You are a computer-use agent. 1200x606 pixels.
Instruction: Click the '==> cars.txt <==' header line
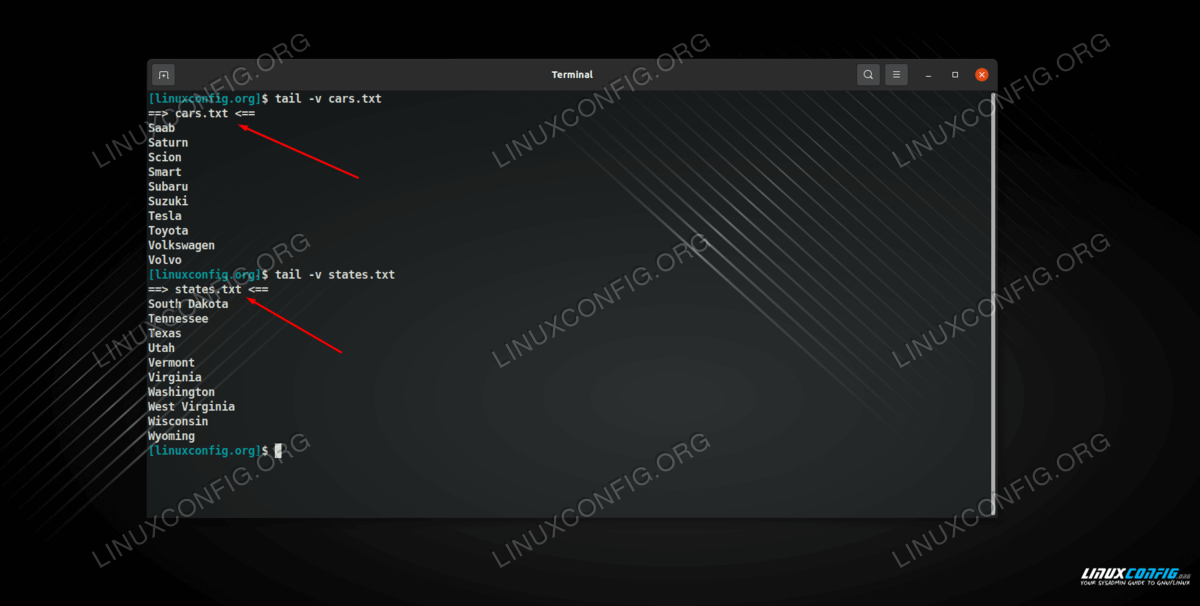pos(201,114)
